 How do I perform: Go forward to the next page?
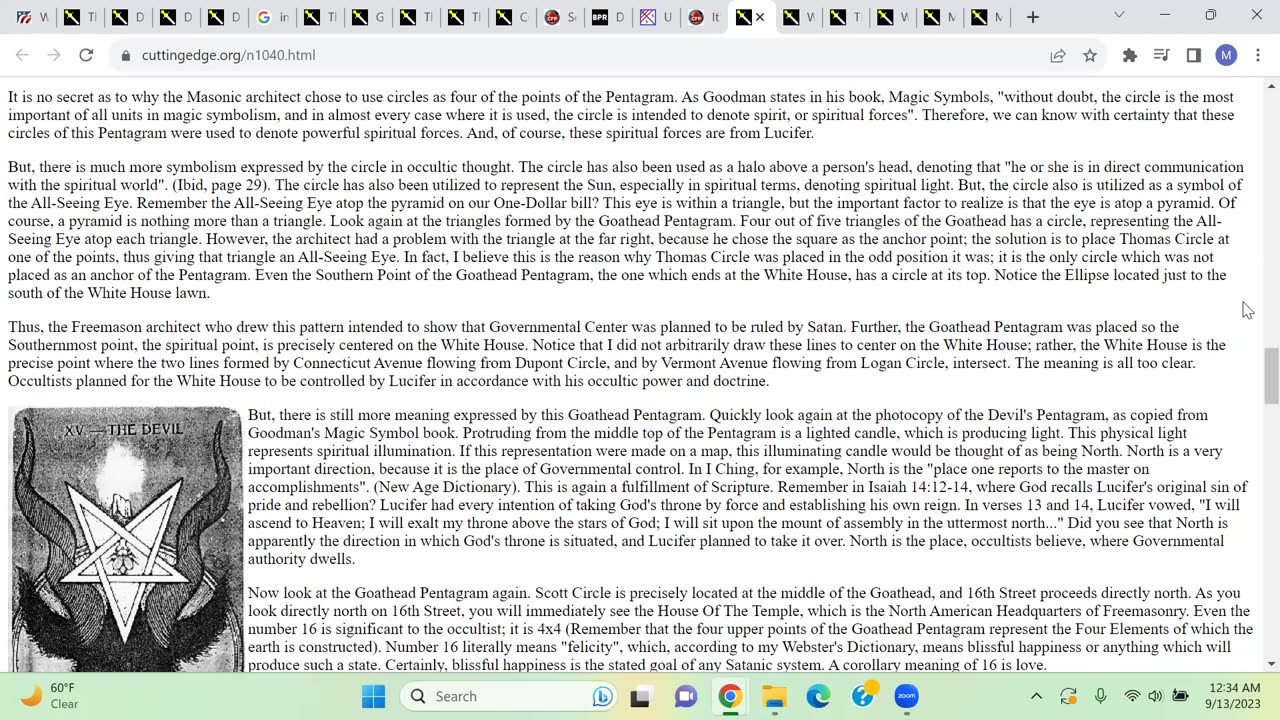tap(54, 55)
